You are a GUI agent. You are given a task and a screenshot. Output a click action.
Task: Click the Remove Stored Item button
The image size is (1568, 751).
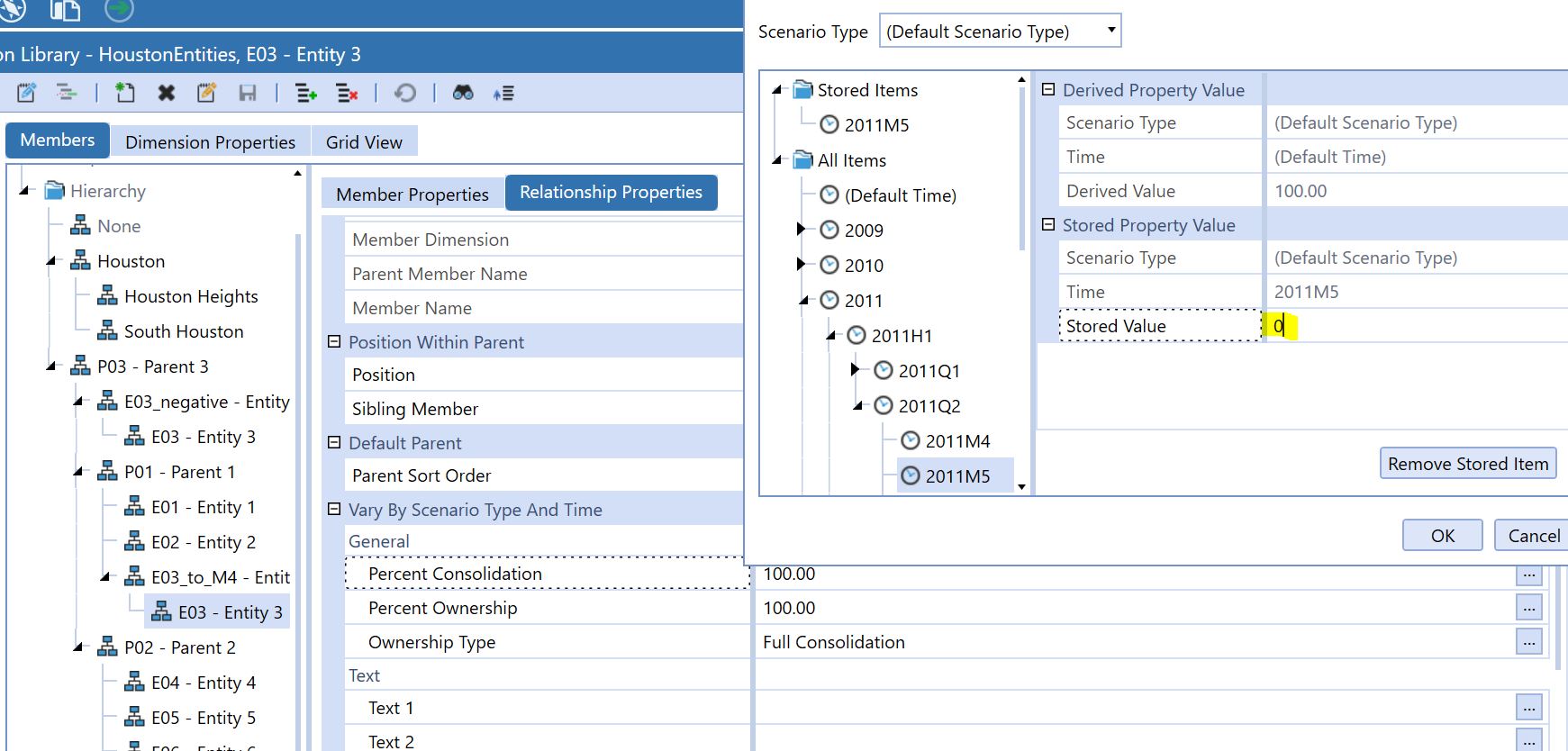[x=1467, y=464]
